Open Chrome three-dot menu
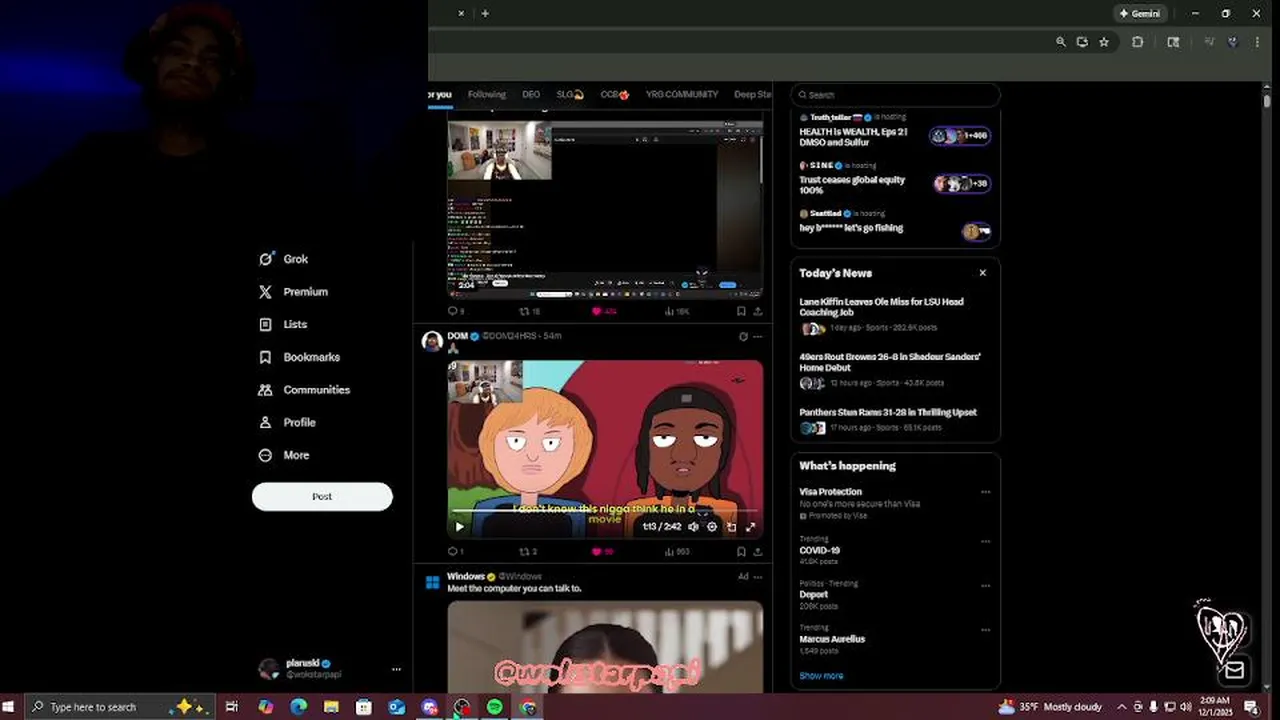 [1257, 42]
